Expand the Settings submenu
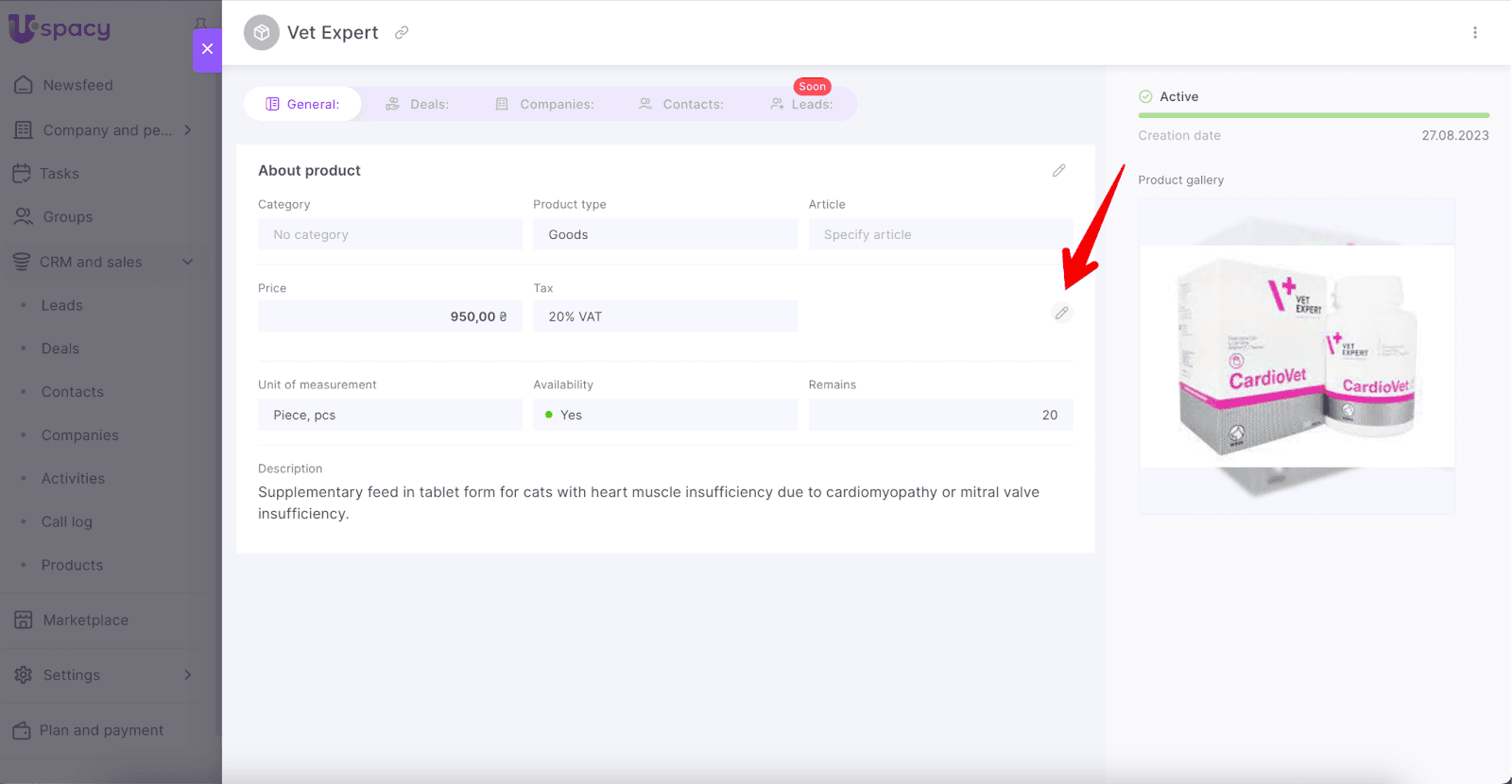This screenshot has width=1512, height=784. [x=187, y=674]
